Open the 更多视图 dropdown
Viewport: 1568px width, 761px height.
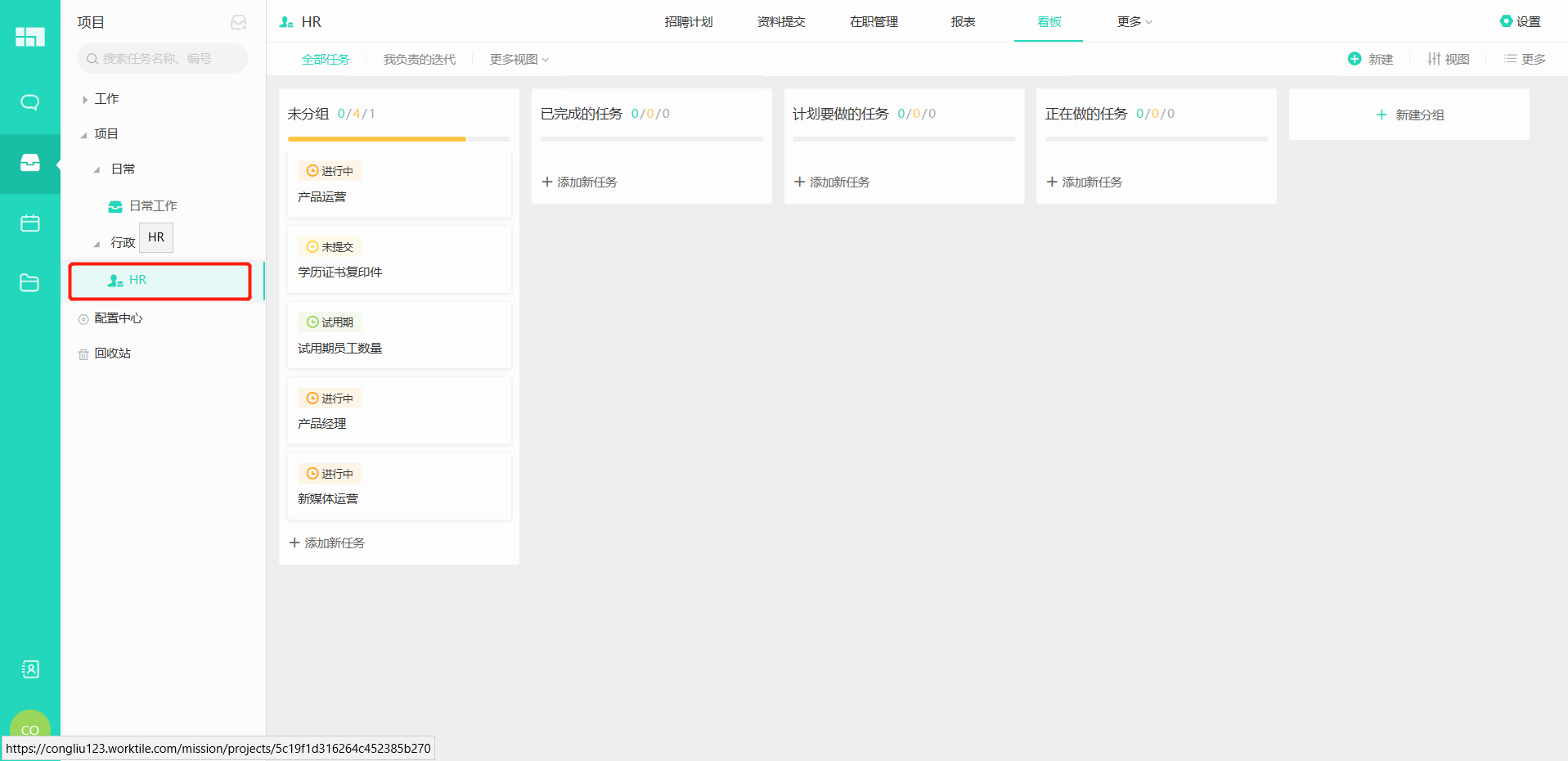pyautogui.click(x=519, y=60)
